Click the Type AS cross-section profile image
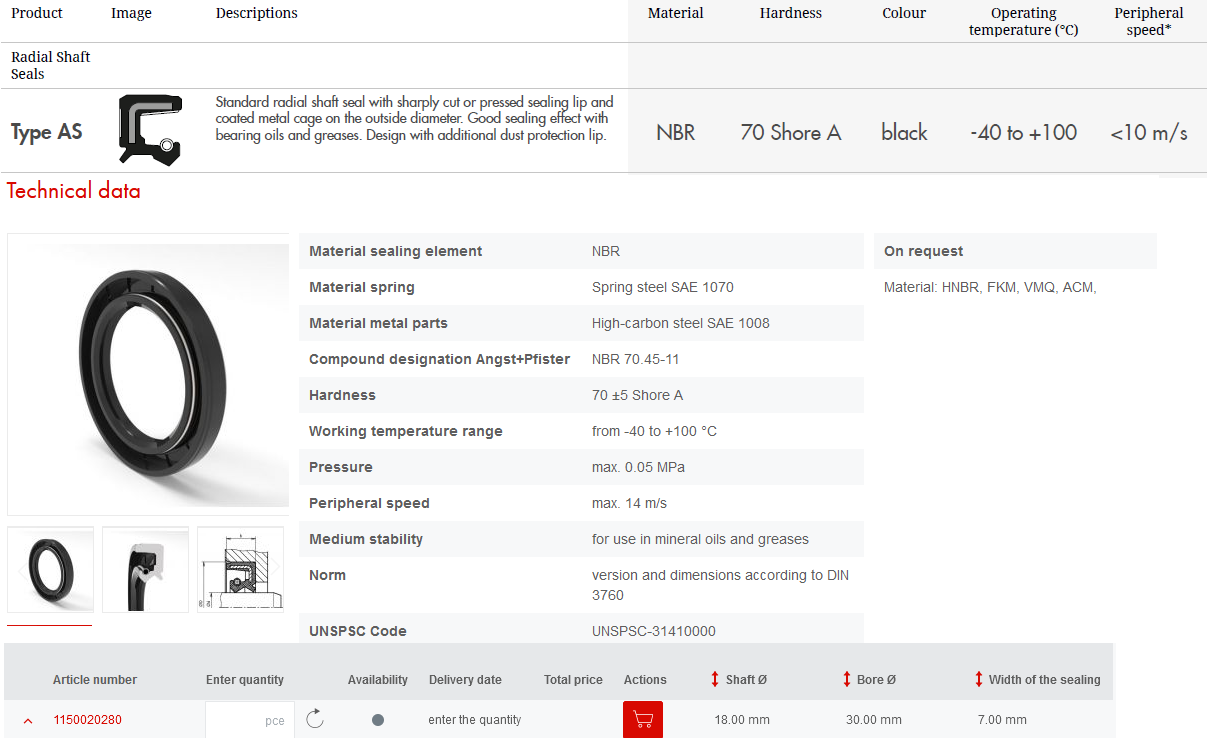1207x738 pixels. pos(150,130)
